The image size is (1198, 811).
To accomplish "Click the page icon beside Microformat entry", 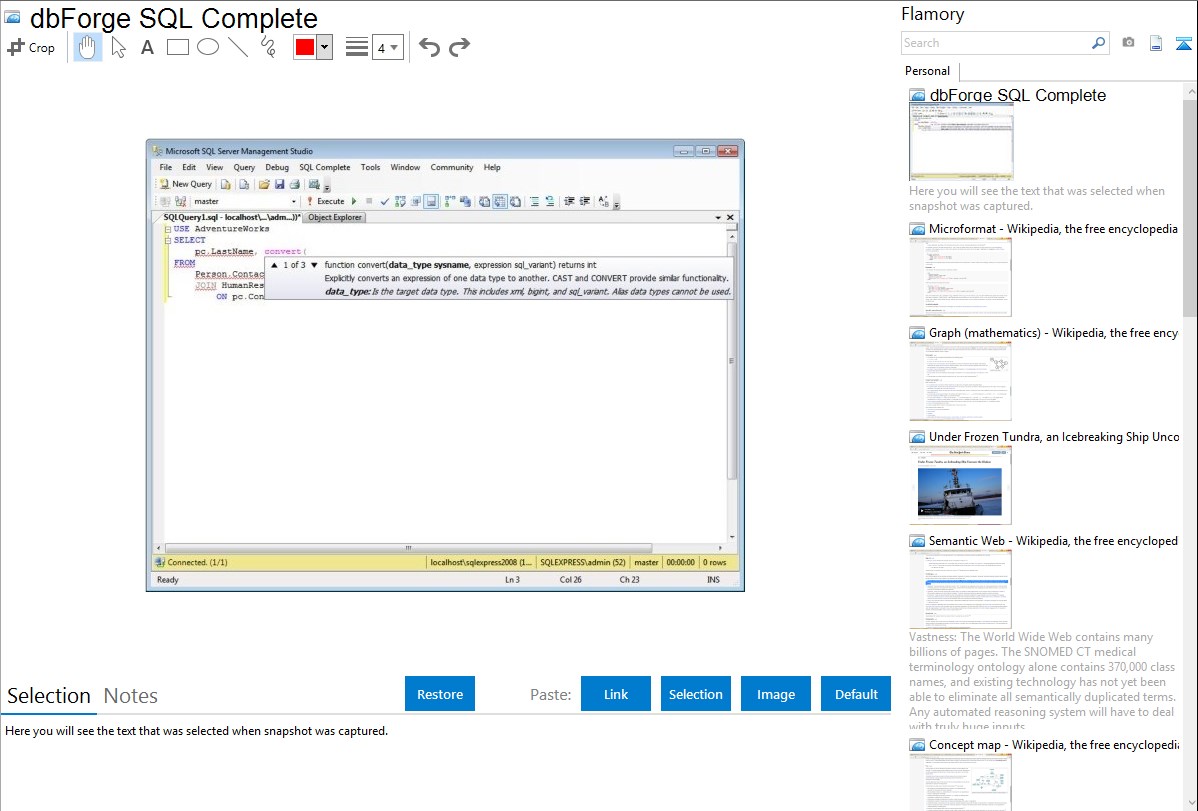I will 918,229.
